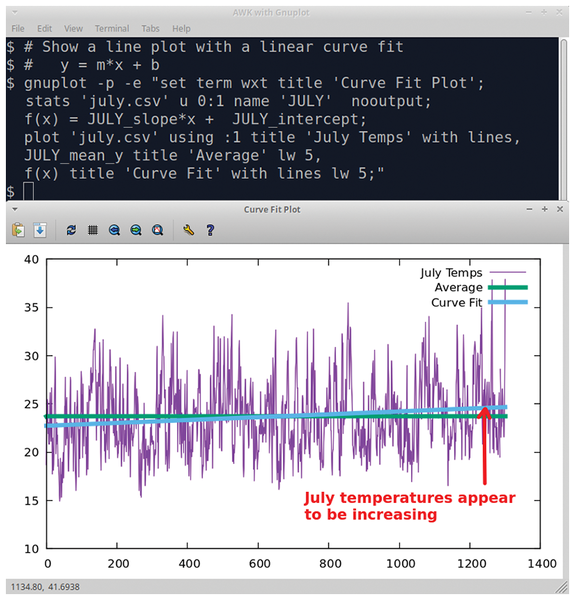Open the Help menu in terminal
Viewport: 575px width, 600px height.
[x=181, y=29]
